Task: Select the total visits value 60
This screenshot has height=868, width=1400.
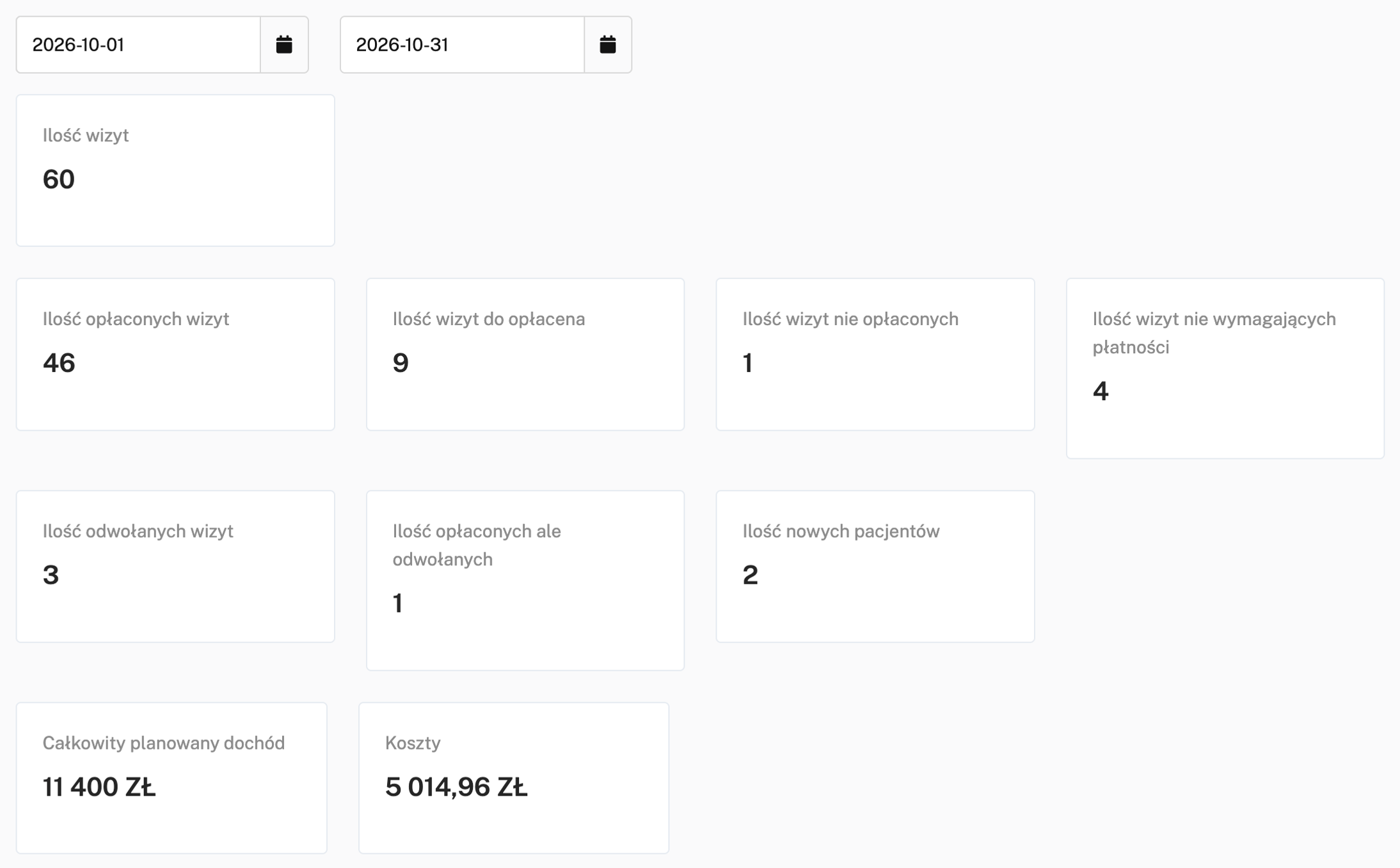Action: click(59, 179)
